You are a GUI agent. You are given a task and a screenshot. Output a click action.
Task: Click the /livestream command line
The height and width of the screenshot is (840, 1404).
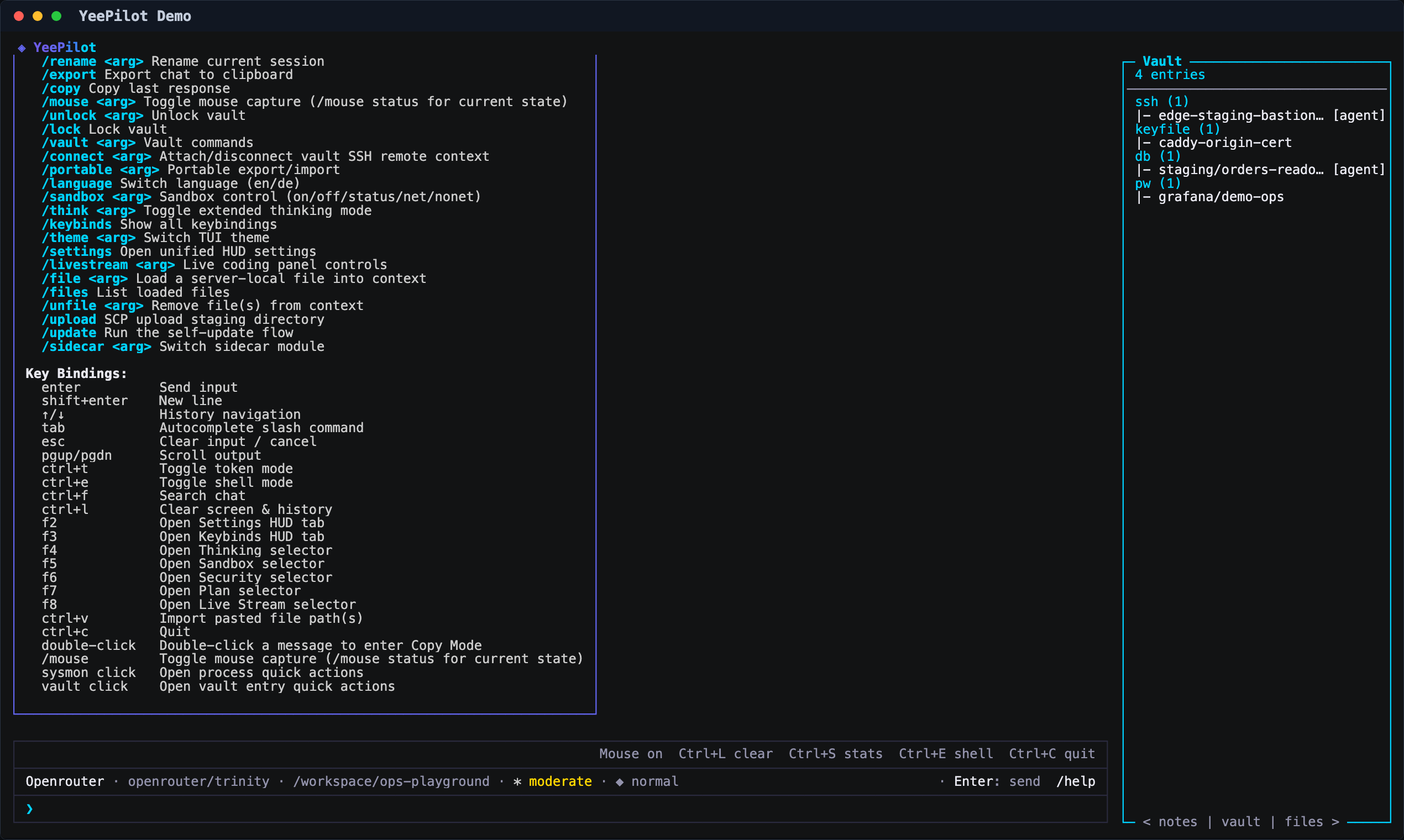(x=214, y=265)
